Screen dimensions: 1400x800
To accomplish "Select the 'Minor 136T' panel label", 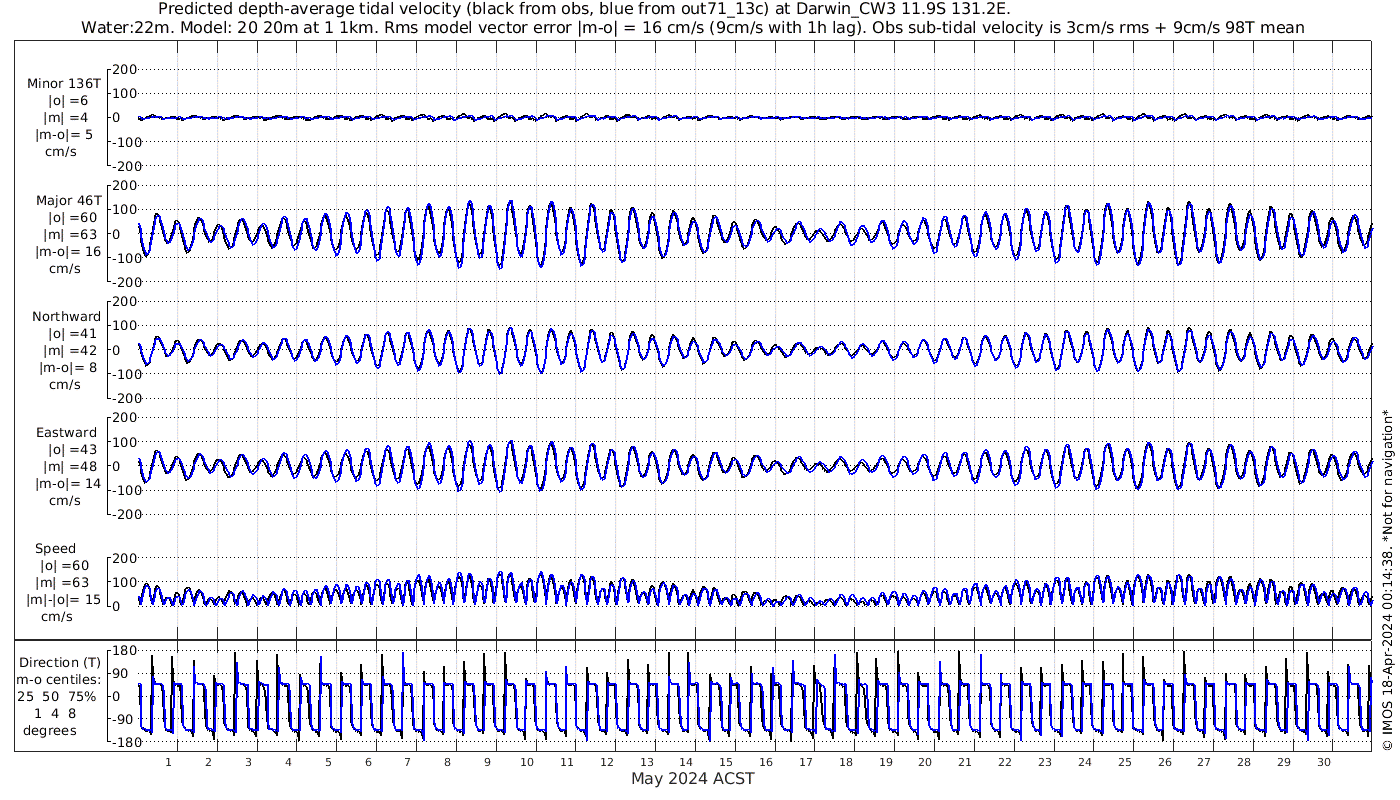I will 64,83.
